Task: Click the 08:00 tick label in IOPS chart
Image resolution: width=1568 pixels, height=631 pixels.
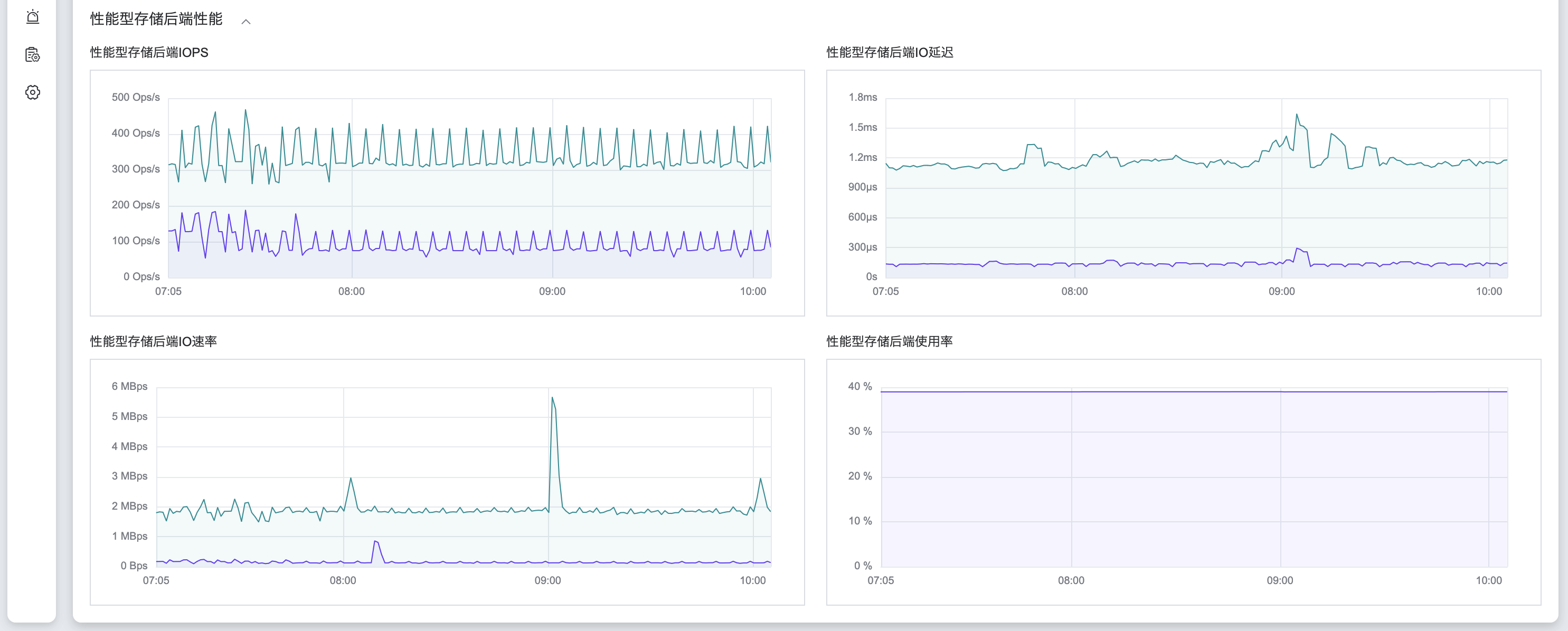Action: coord(351,291)
